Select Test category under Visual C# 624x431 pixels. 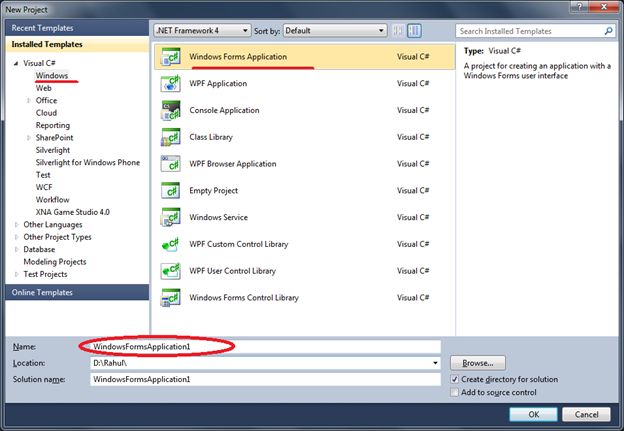[x=43, y=175]
